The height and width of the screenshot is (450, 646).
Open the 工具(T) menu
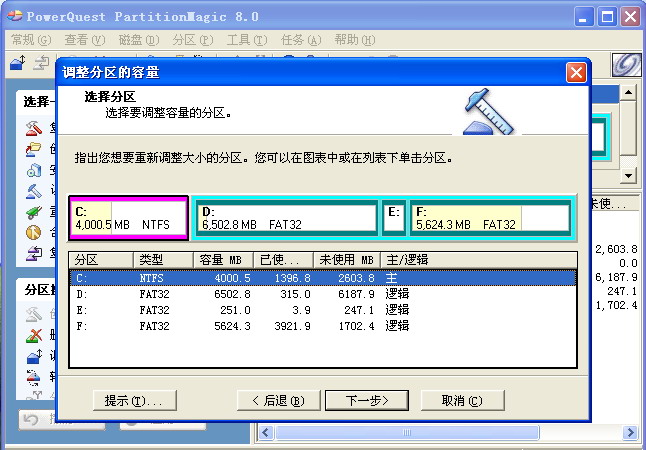[247, 40]
